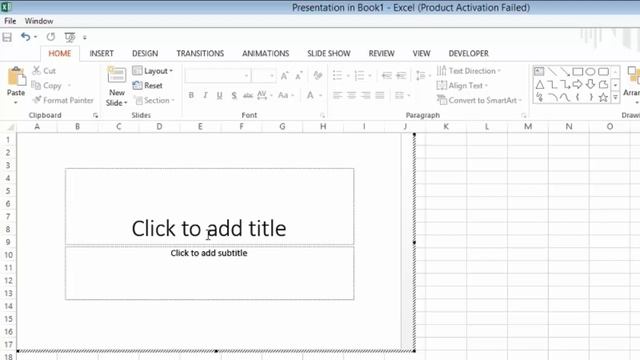
Task: Decrease font size with the smaller A icon
Action: [299, 76]
